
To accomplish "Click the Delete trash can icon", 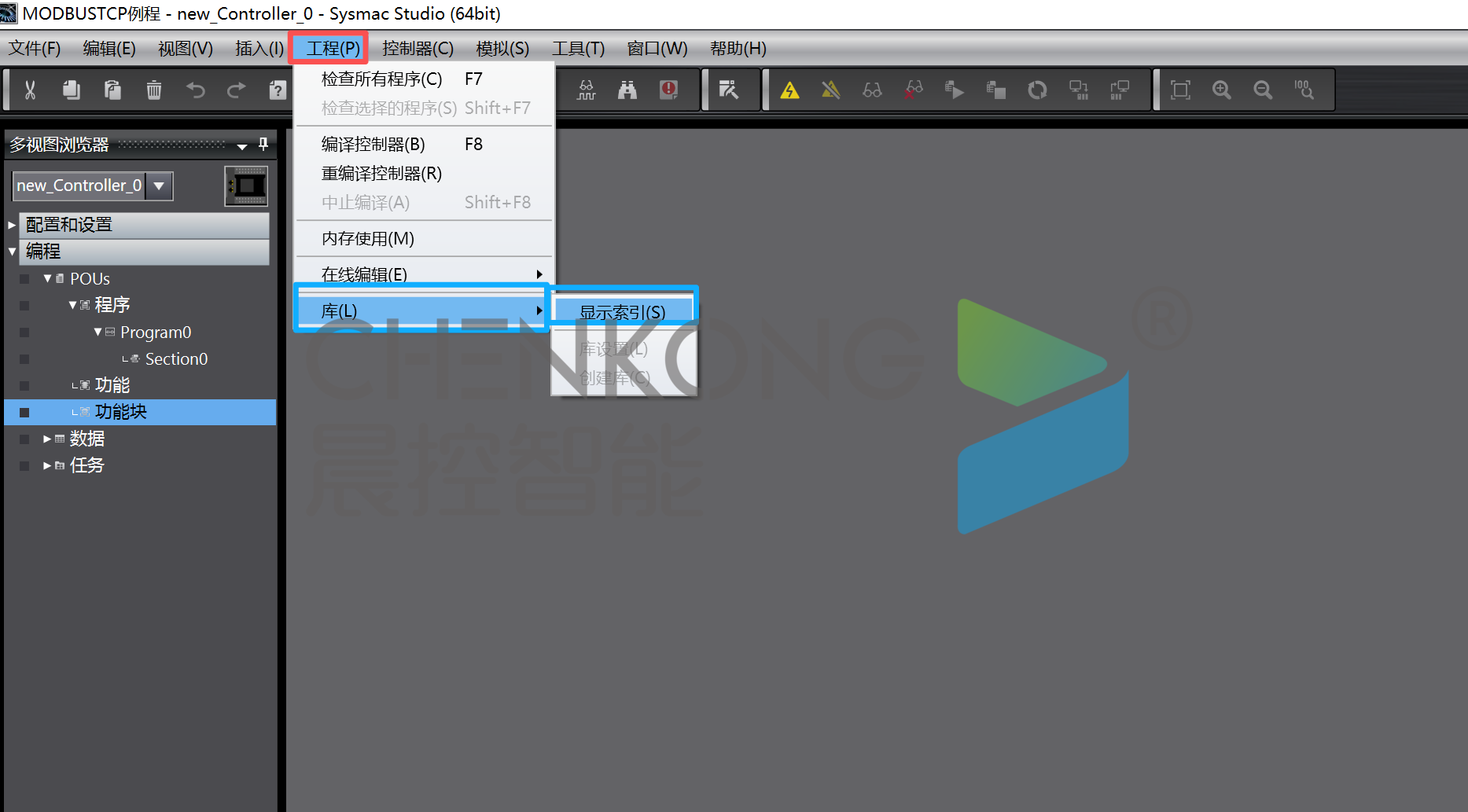I will click(x=154, y=90).
